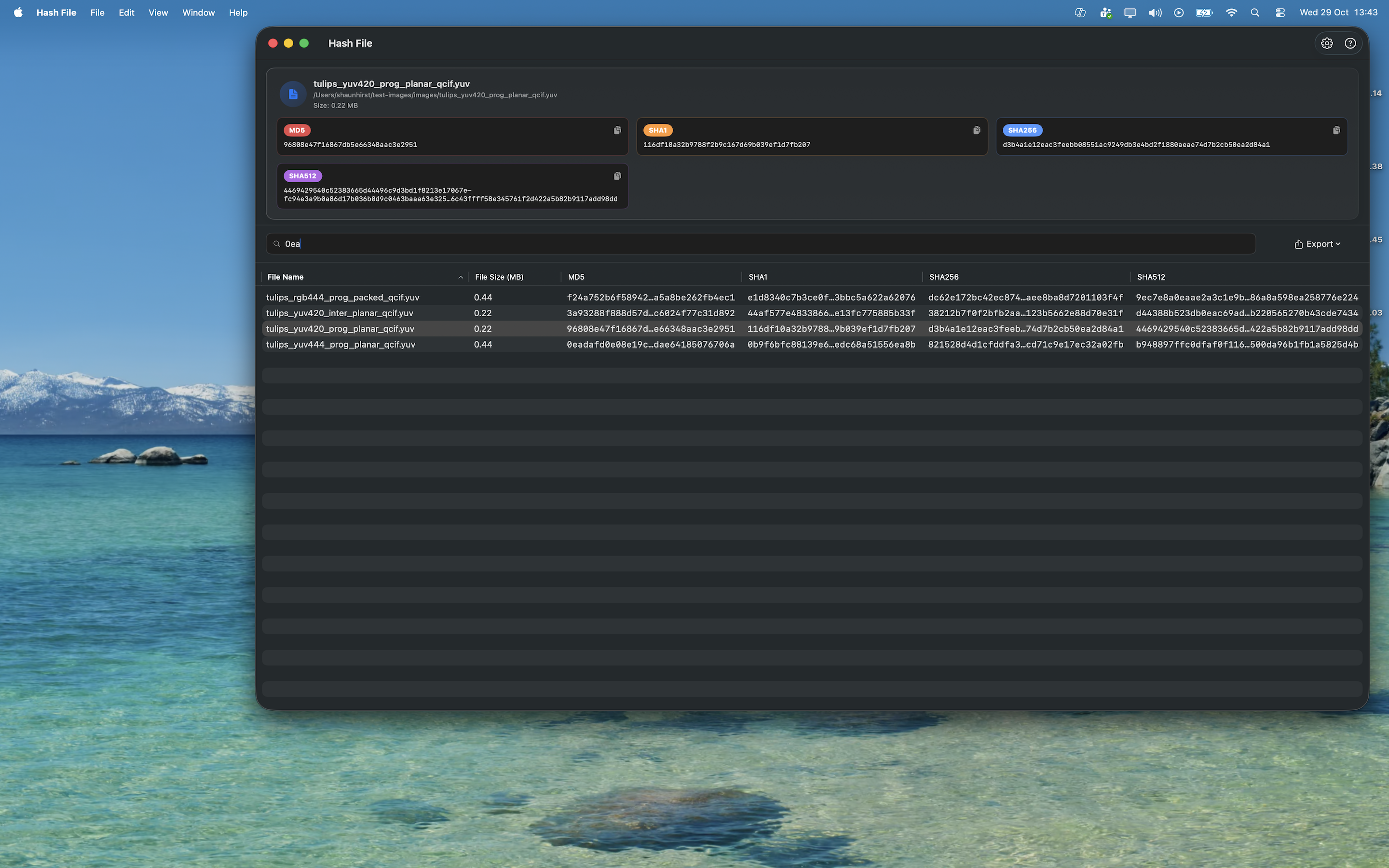Sort table by MD5 column header

[576, 277]
